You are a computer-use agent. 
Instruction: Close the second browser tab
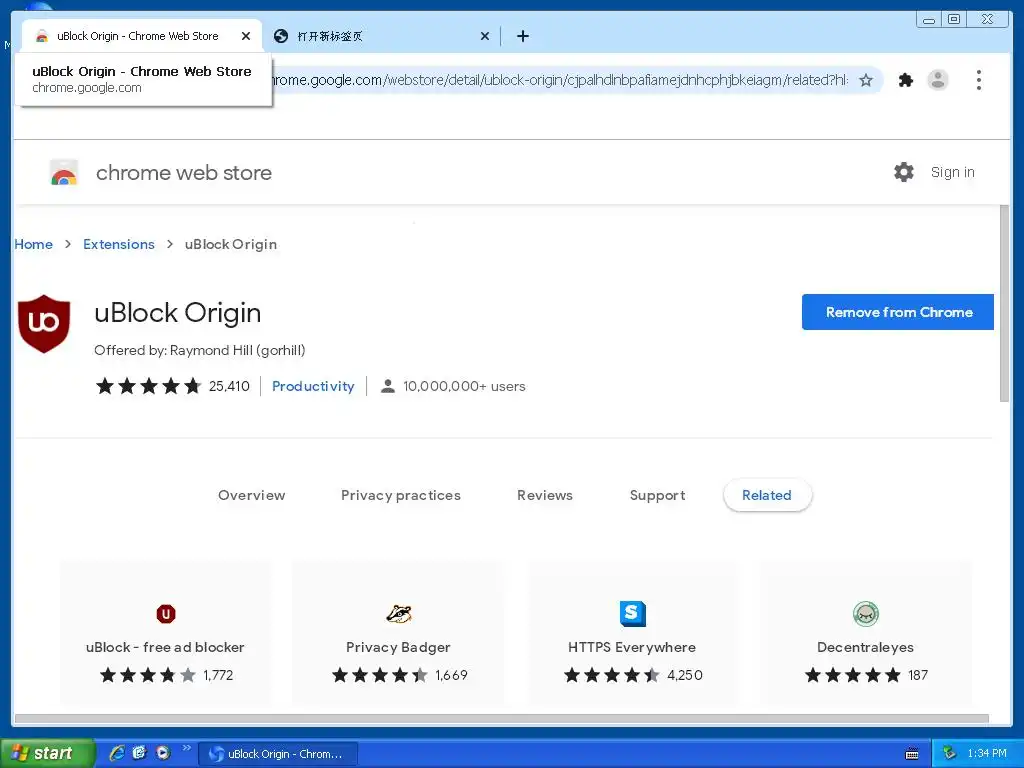pyautogui.click(x=485, y=36)
